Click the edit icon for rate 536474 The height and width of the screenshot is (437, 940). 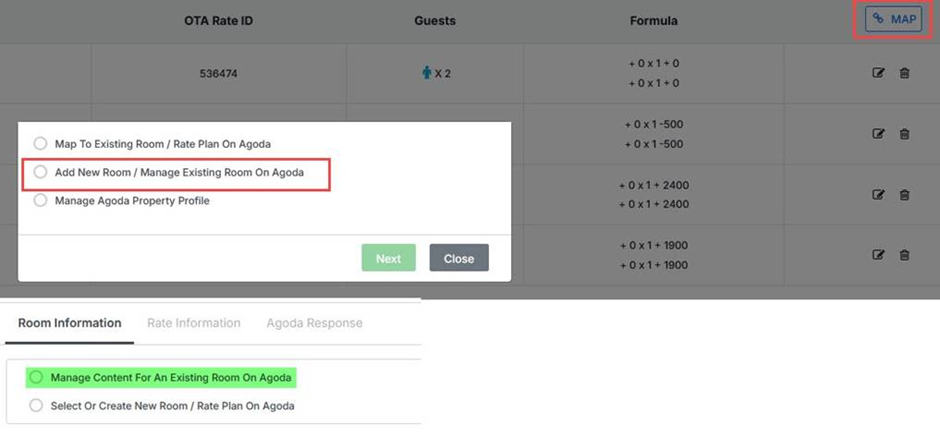pos(878,73)
